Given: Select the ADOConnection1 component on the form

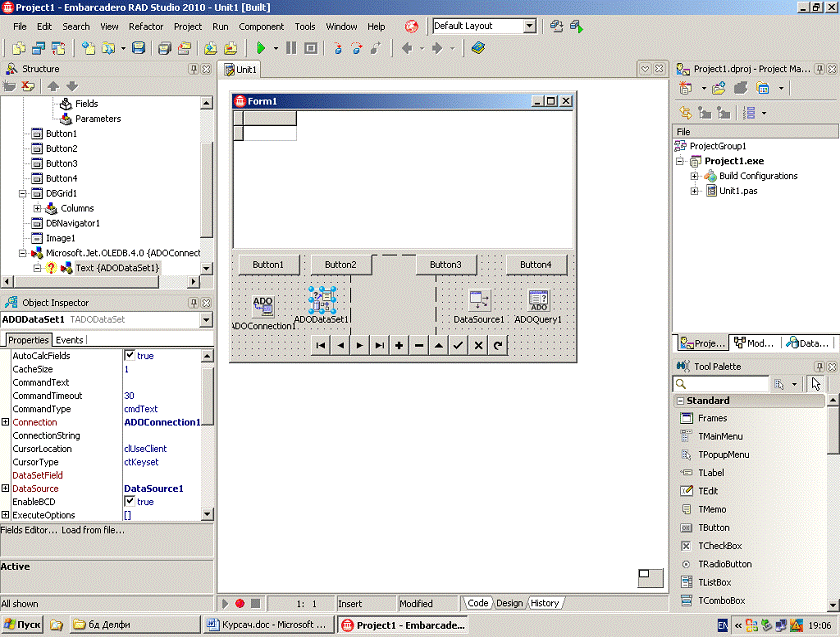Looking at the screenshot, I should click(263, 304).
